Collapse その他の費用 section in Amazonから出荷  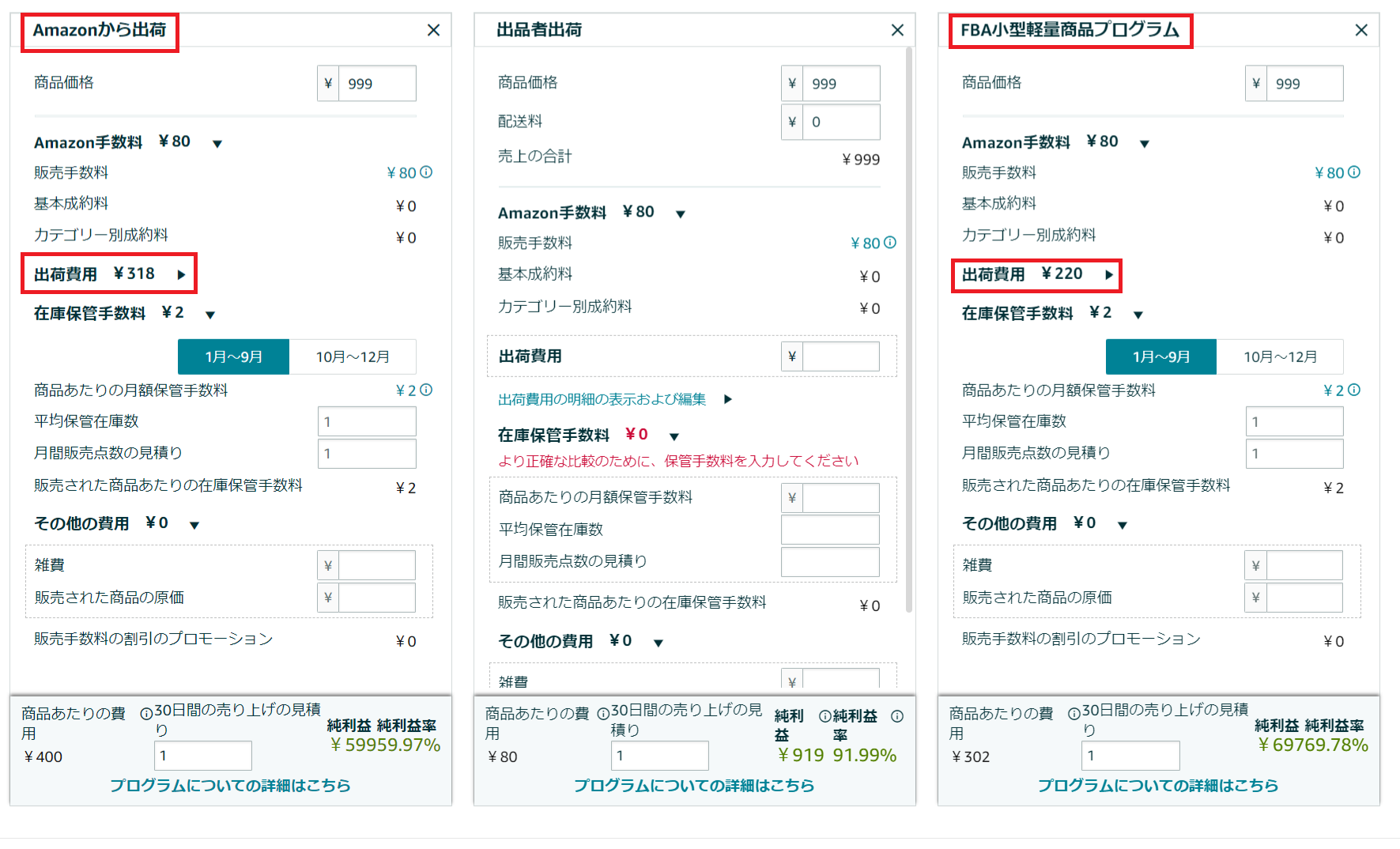pos(194,525)
